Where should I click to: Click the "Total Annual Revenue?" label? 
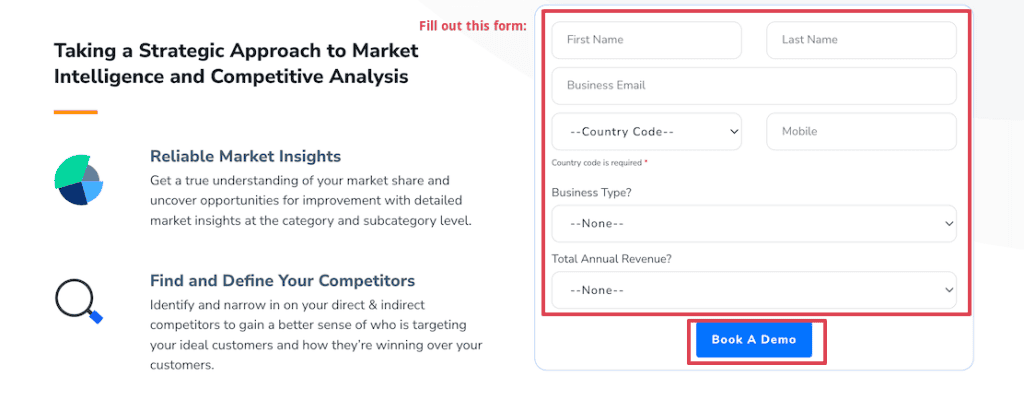pos(611,258)
